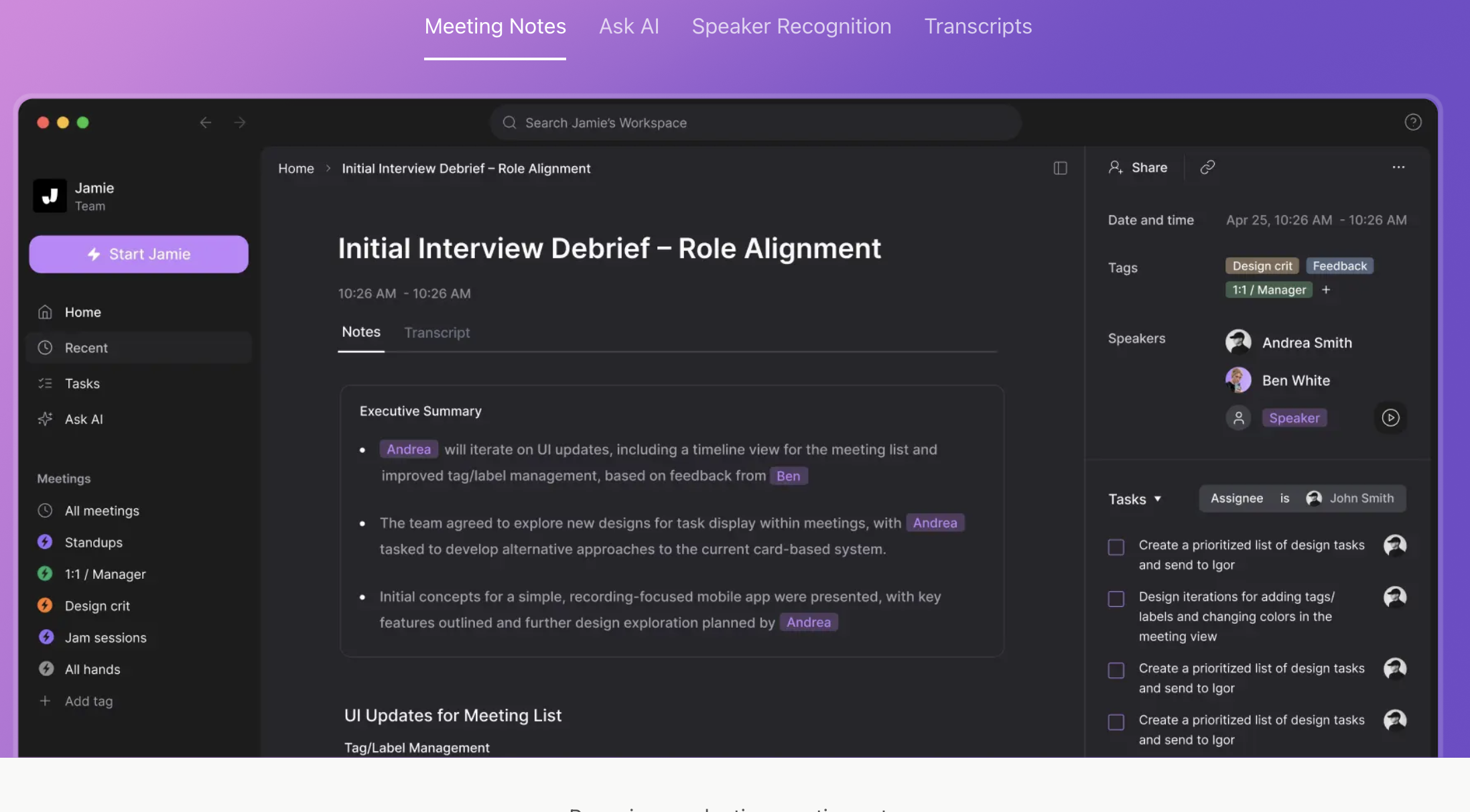Viewport: 1470px width, 812px height.
Task: Open the three-dot more options menu
Action: 1398,167
